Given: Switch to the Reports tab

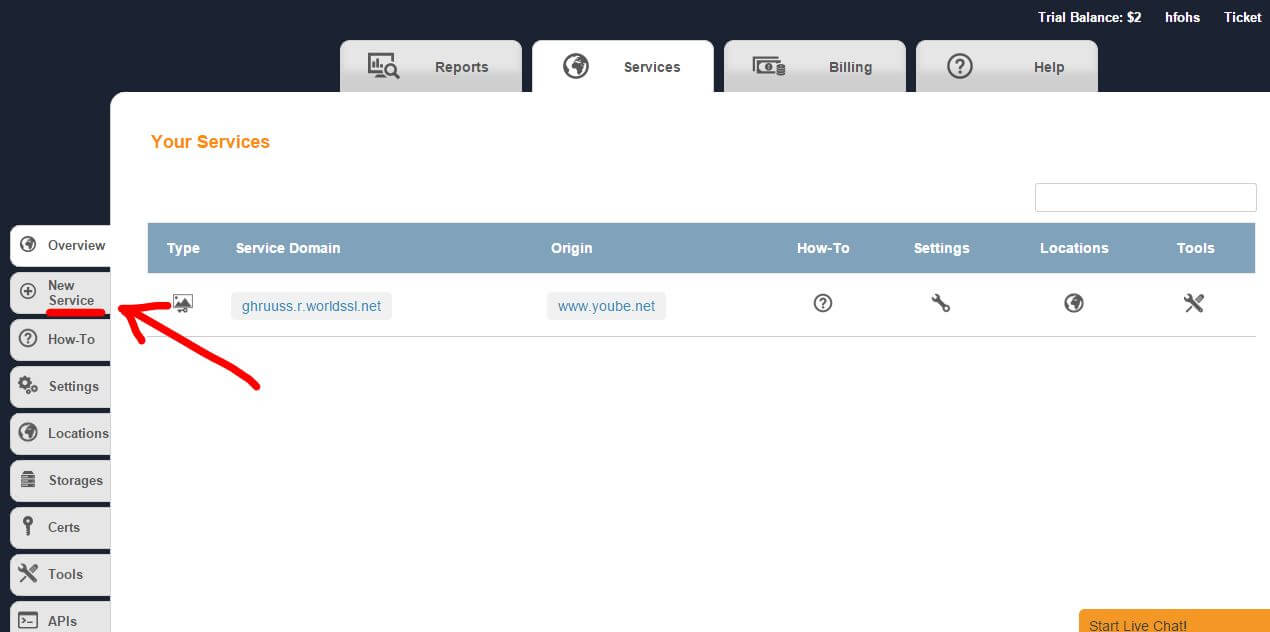Looking at the screenshot, I should tap(431, 66).
